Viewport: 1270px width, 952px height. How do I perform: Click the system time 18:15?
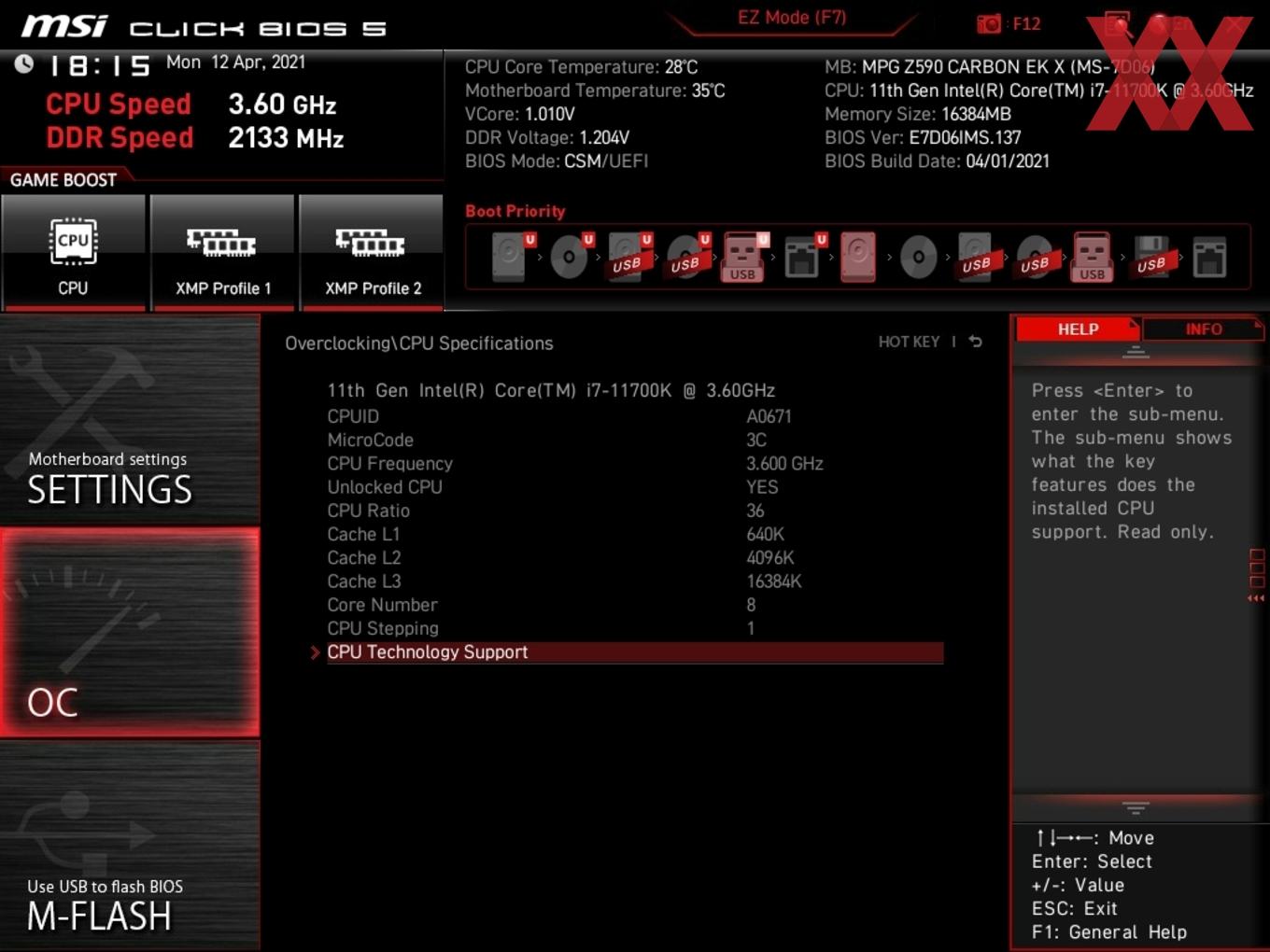tap(99, 65)
